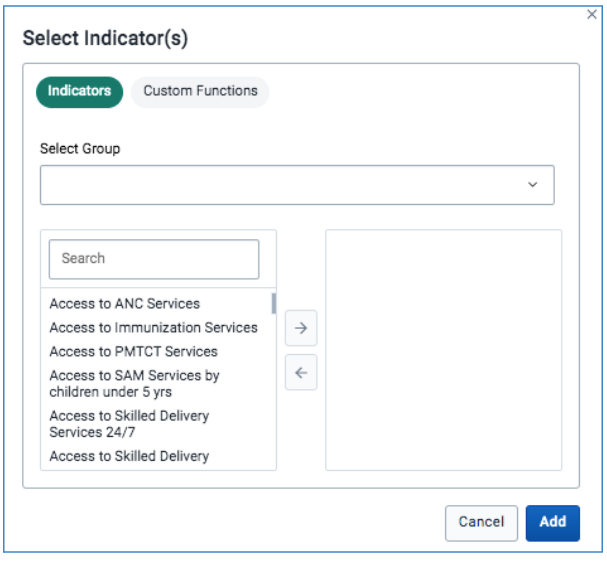The width and height of the screenshot is (607, 563).
Task: Click the indicator list scrollbar thumb
Action: click(274, 304)
